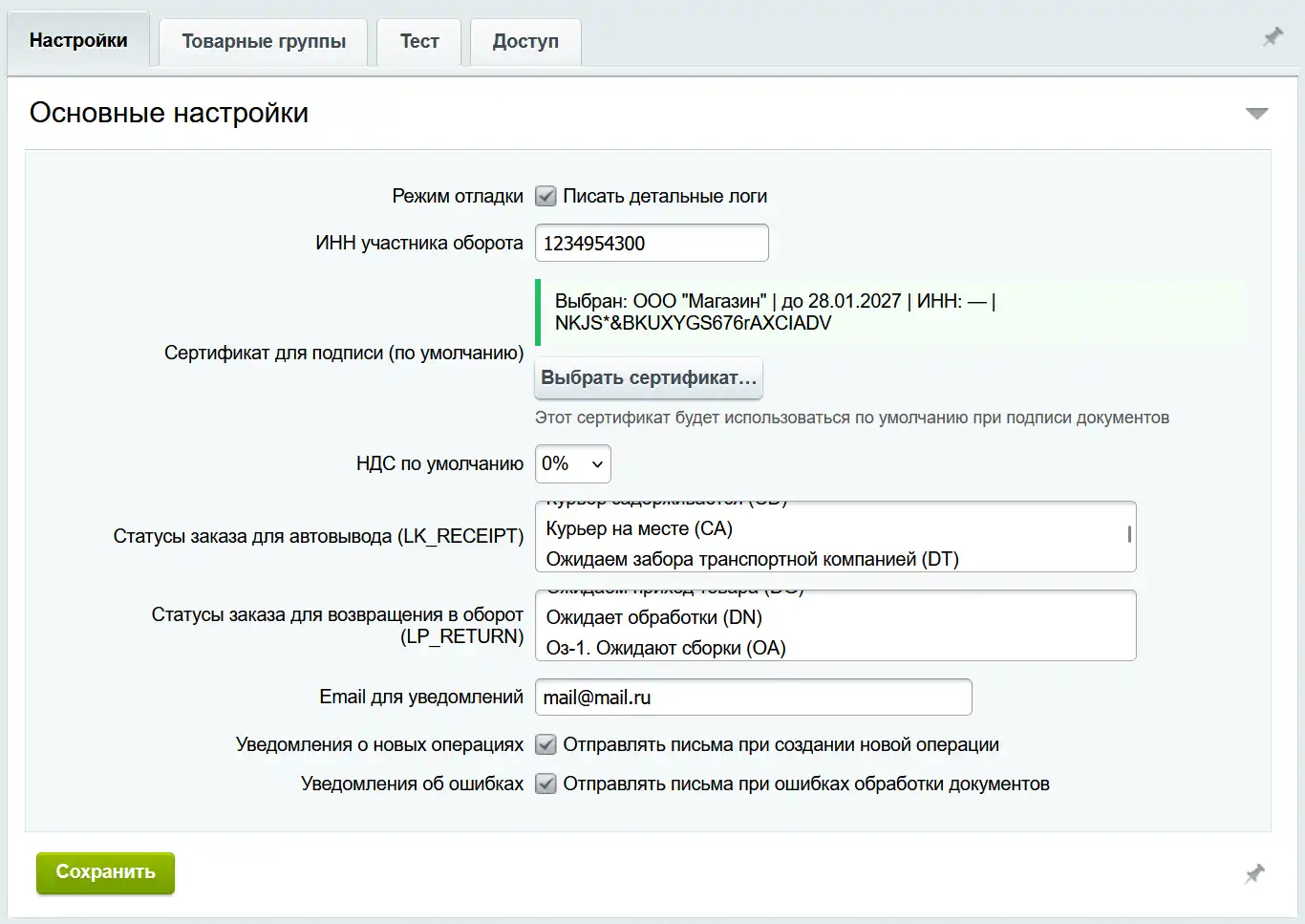This screenshot has height=924, width=1305.
Task: Toggle the Писать детальные логи checkbox
Action: point(546,196)
